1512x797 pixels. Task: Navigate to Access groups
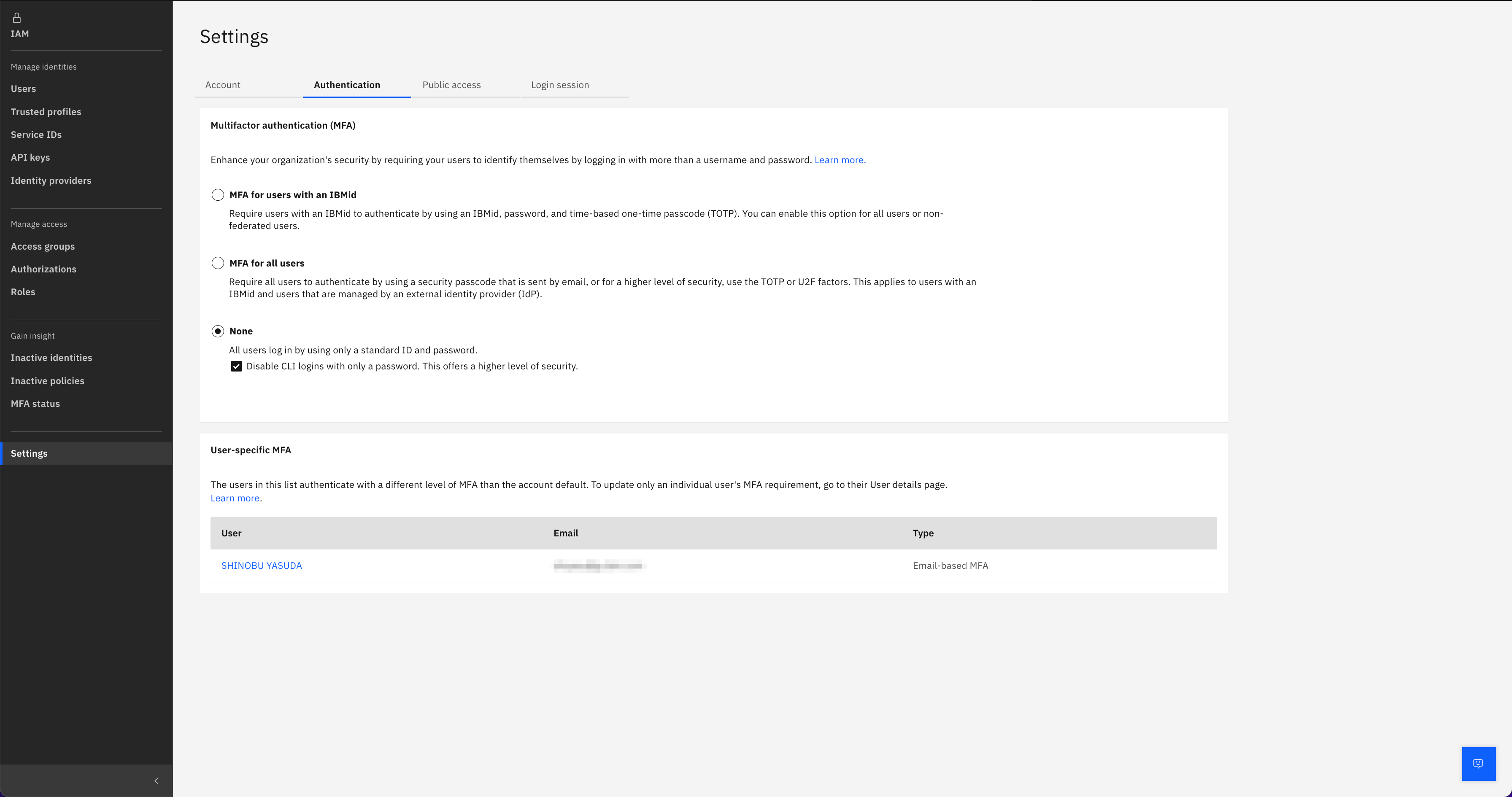point(42,246)
